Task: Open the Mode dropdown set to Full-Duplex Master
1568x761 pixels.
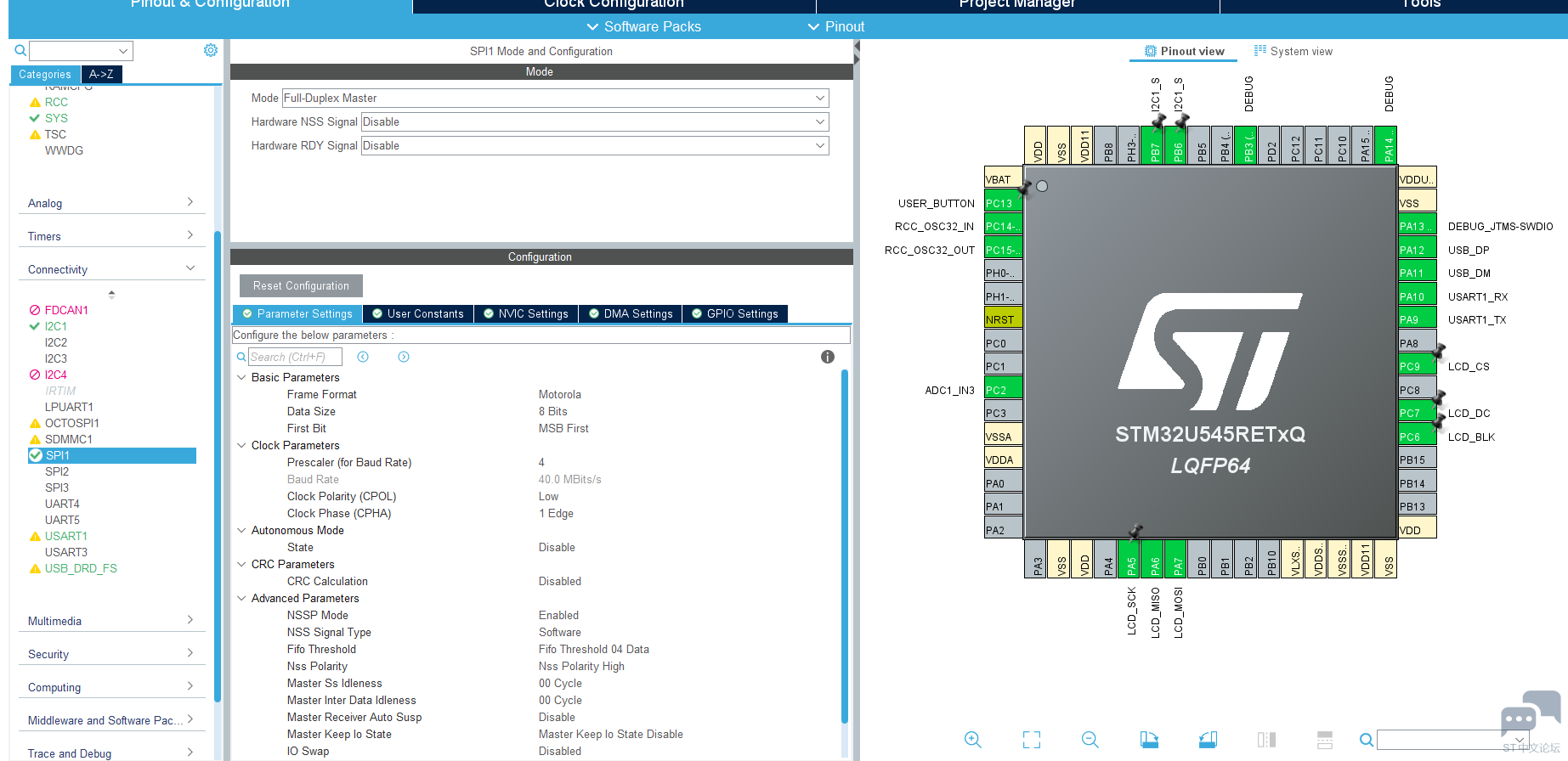Action: coord(556,98)
